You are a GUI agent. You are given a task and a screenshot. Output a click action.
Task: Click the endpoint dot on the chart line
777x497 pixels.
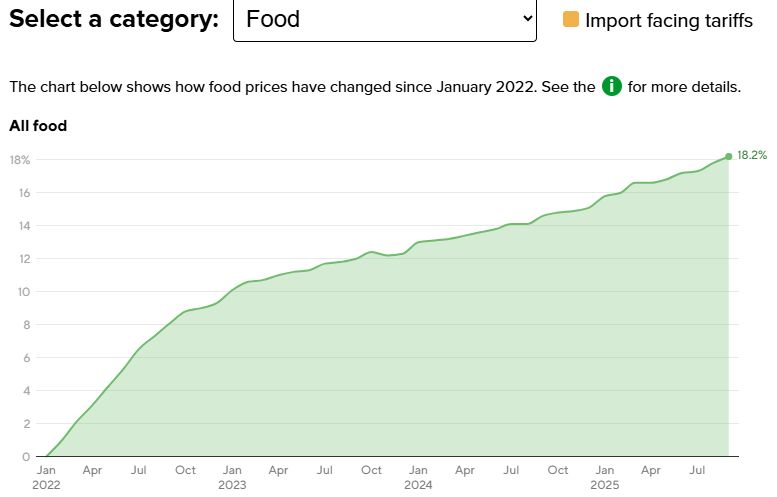coord(728,156)
